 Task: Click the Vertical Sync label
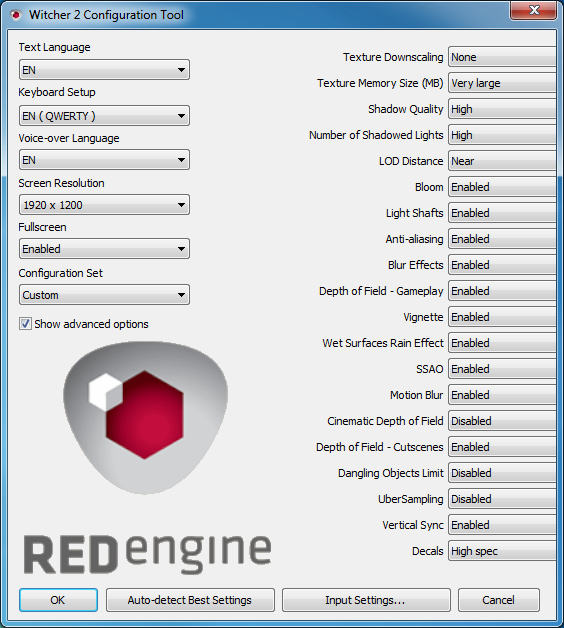coord(413,525)
